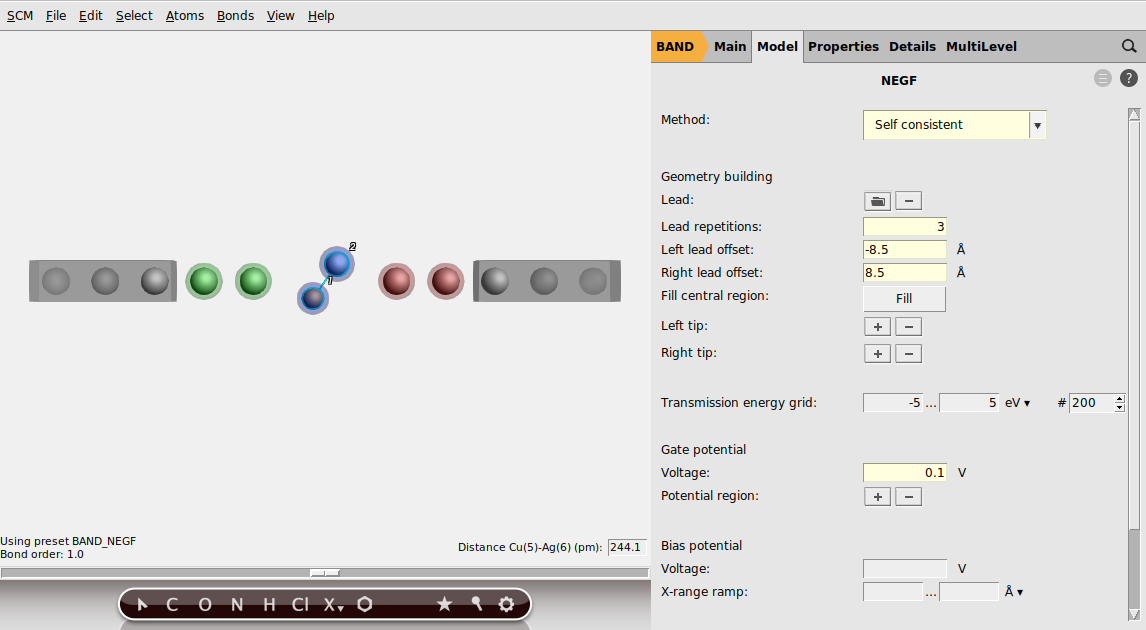The width and height of the screenshot is (1146, 630).
Task: Change transmission energy unit eV dropdown
Action: (x=1018, y=403)
